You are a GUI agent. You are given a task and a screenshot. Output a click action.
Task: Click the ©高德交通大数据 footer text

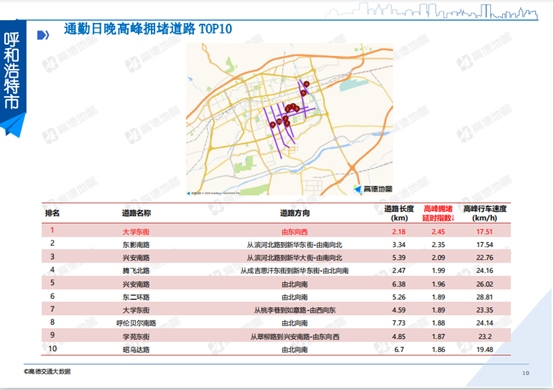pyautogui.click(x=47, y=372)
